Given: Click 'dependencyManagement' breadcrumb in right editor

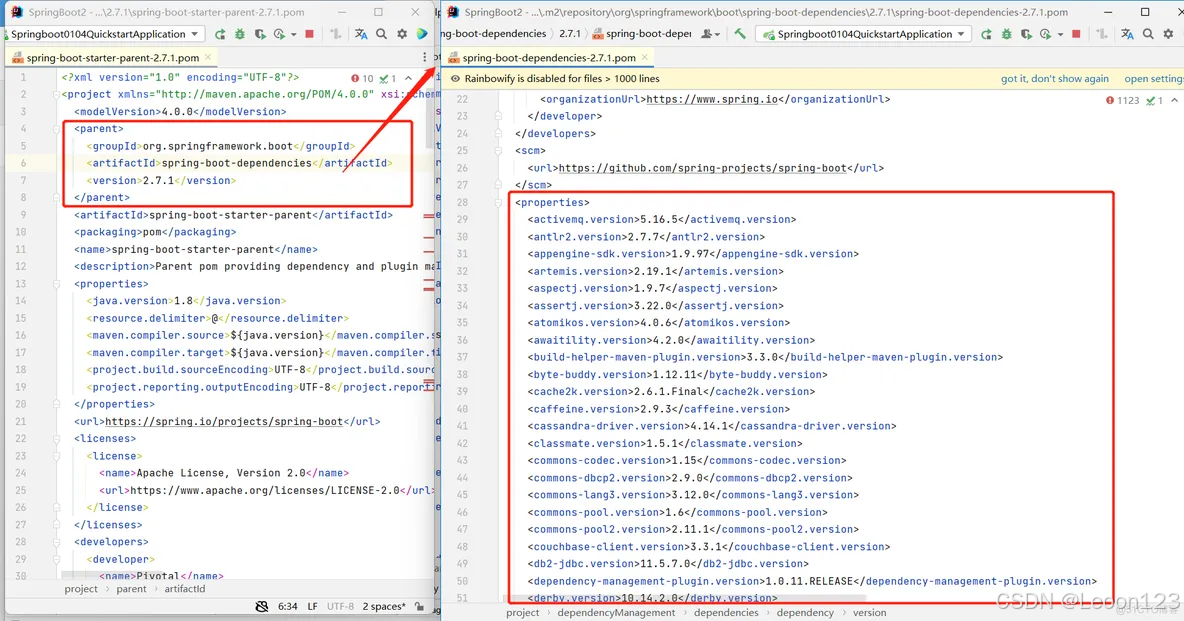Looking at the screenshot, I should [x=616, y=613].
